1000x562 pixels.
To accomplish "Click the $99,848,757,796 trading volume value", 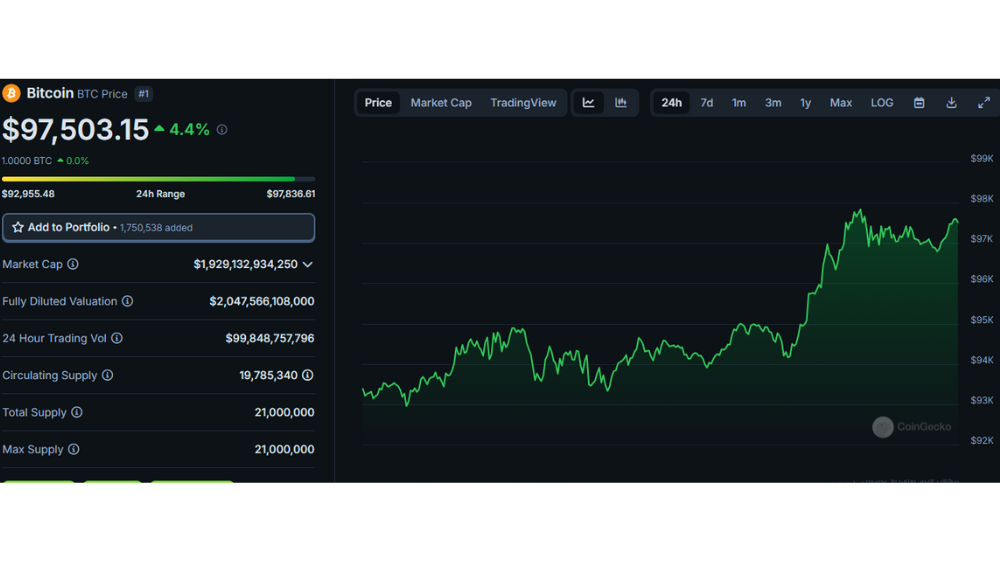I will point(270,338).
